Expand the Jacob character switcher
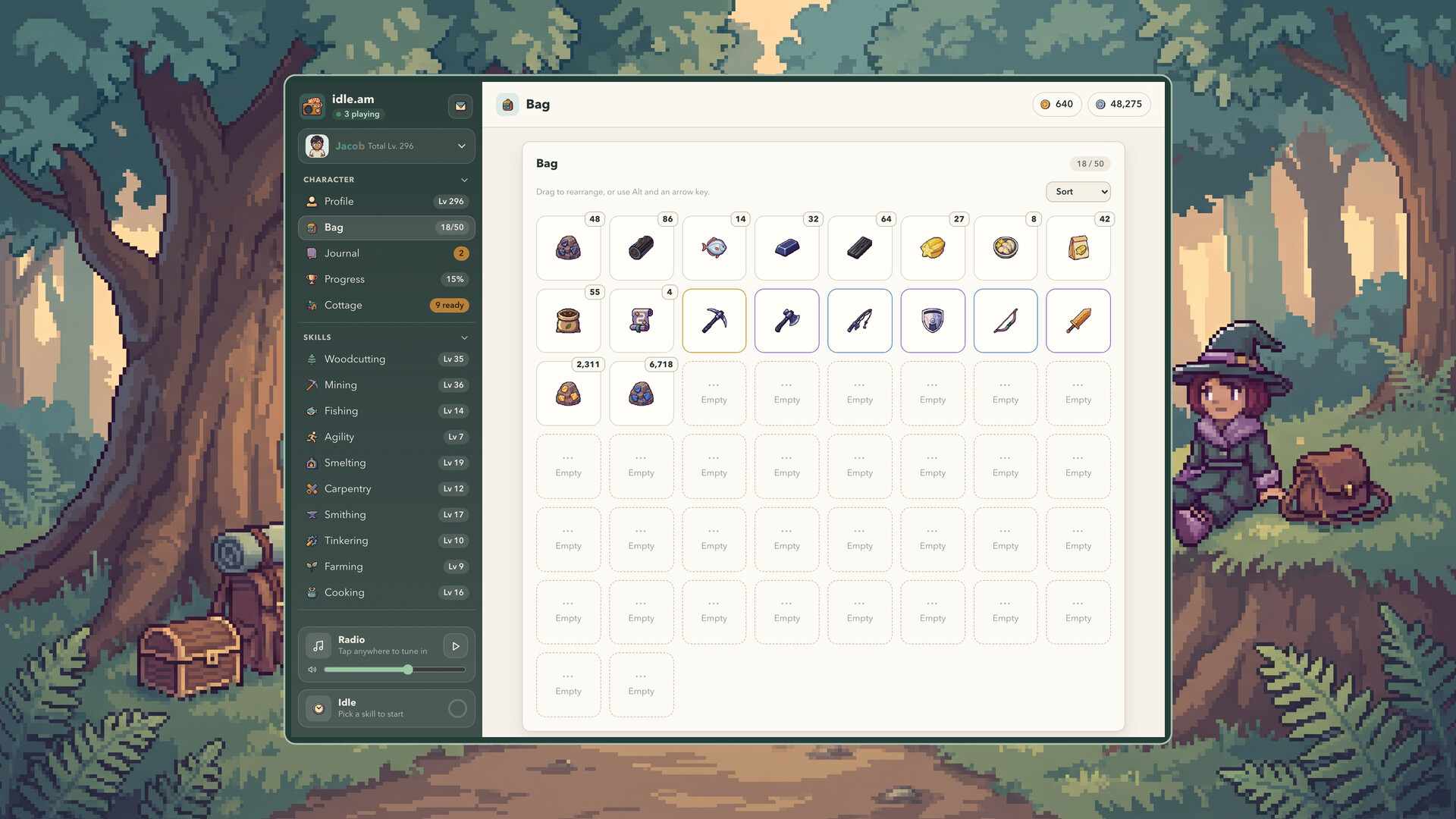 click(x=386, y=146)
